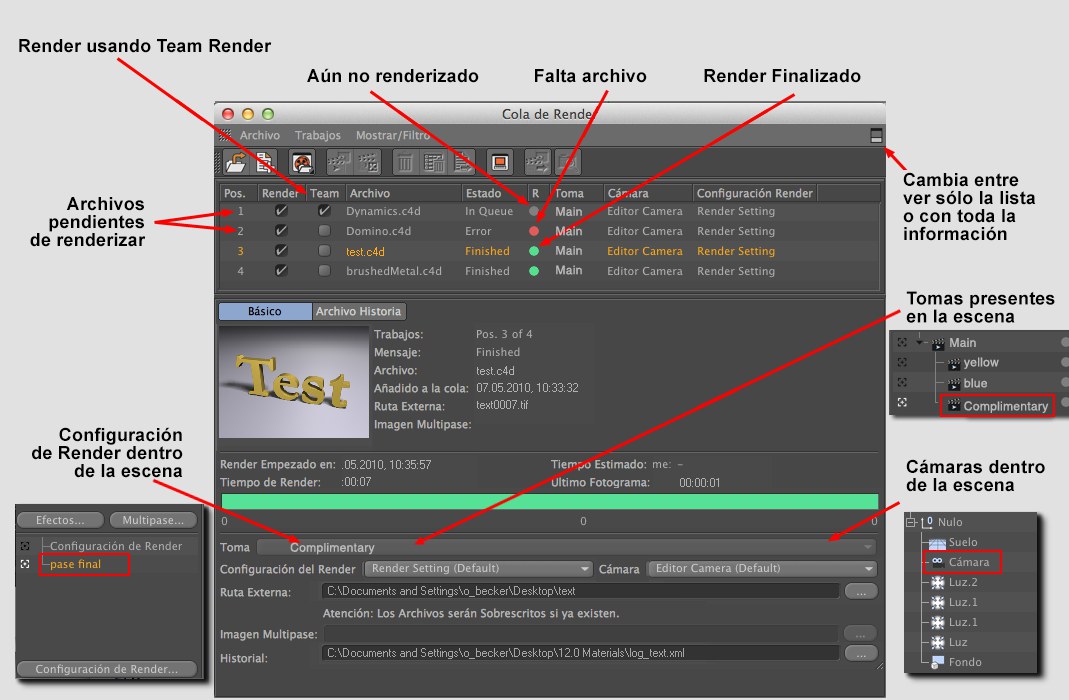Image resolution: width=1069 pixels, height=700 pixels.
Task: Click the green render progress bar
Action: [x=549, y=502]
